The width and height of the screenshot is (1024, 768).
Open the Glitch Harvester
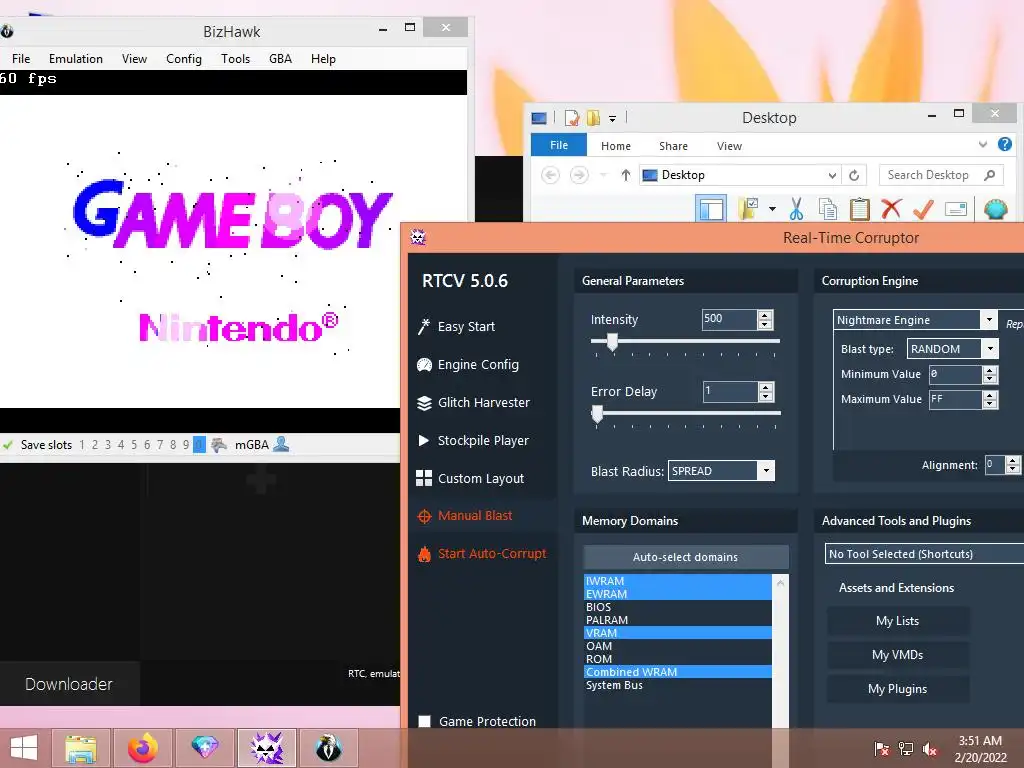click(x=473, y=402)
